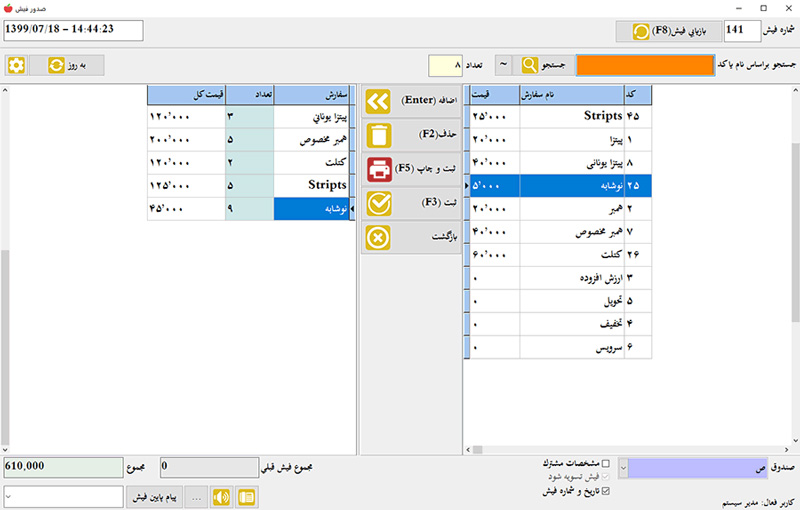This screenshot has height=510, width=800.
Task: Select the highlighted 'نوشابه' row with code ۲۵
Action: [560, 186]
